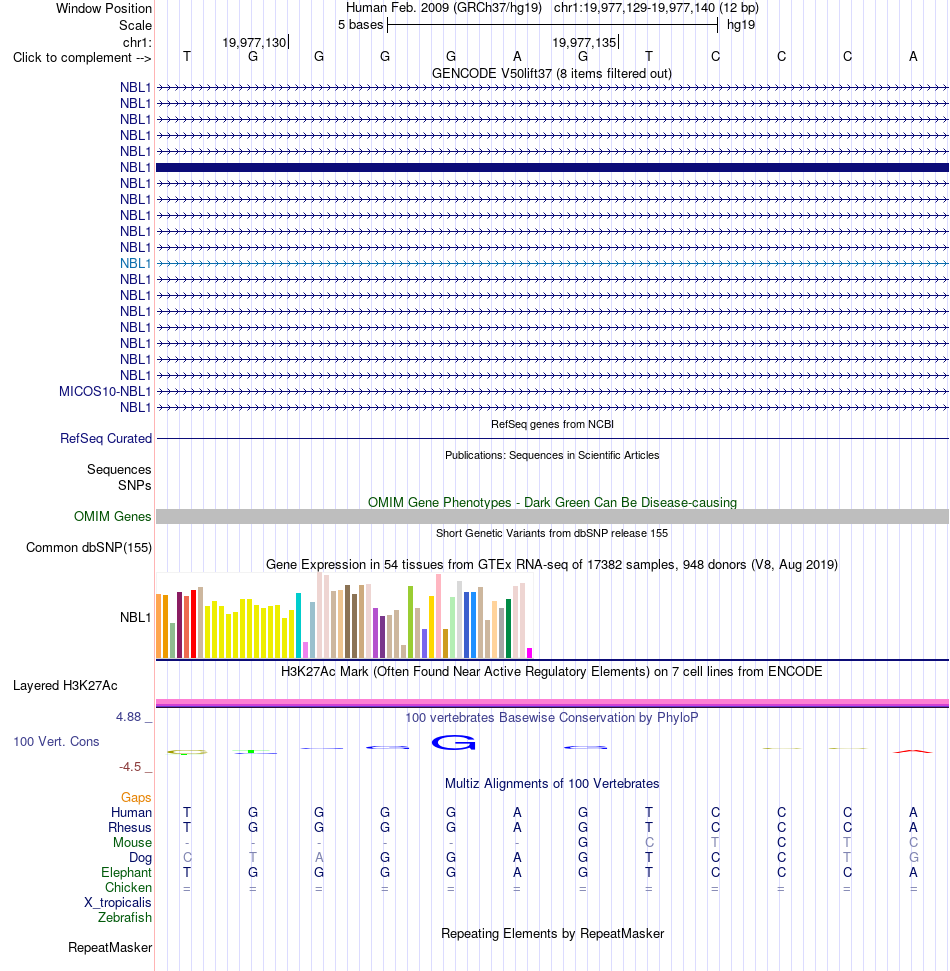Click the 19,977,130 ruler coordinate
This screenshot has height=971, width=950.
click(x=254, y=43)
